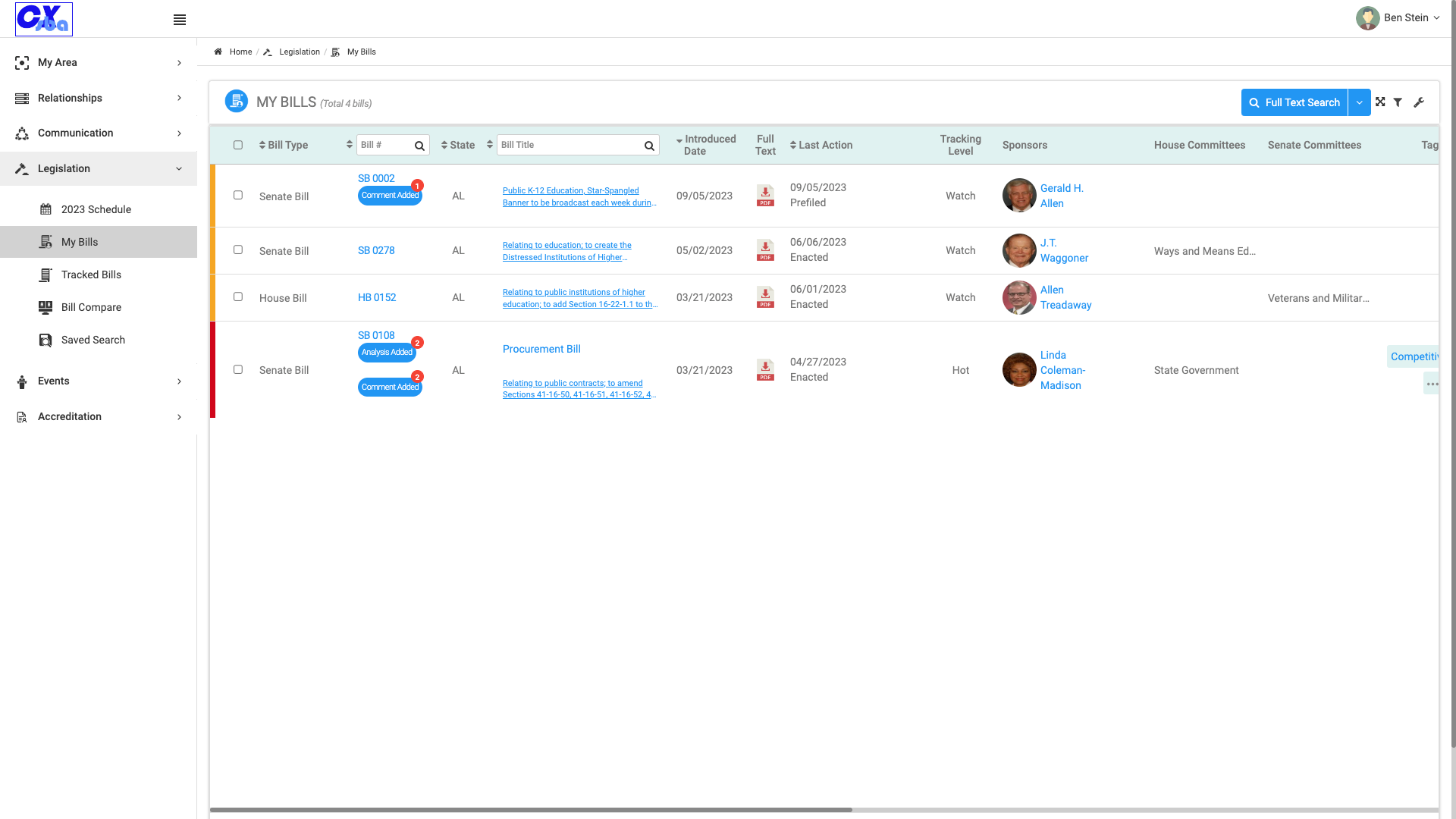Screen dimensions: 1456x819
Task: Download PDF for SB 0108
Action: point(765,370)
